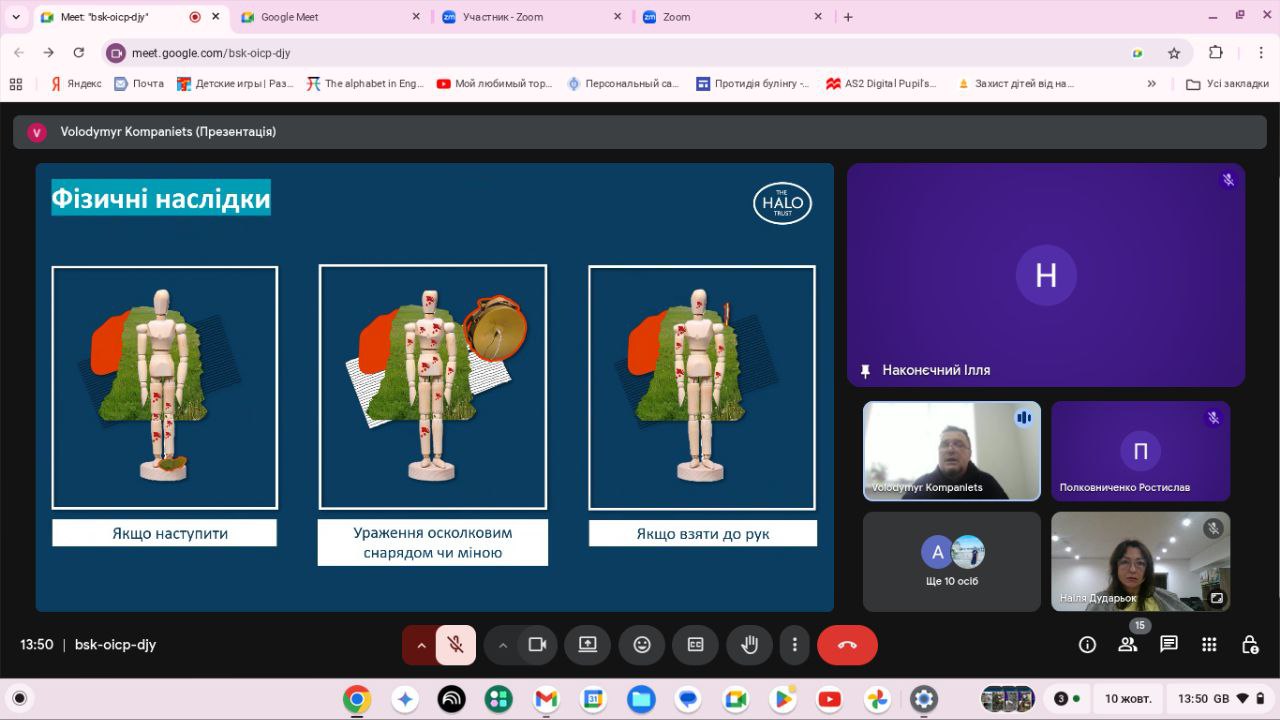
Task: Expand audio settings arrow beside microphone
Action: [x=421, y=645]
